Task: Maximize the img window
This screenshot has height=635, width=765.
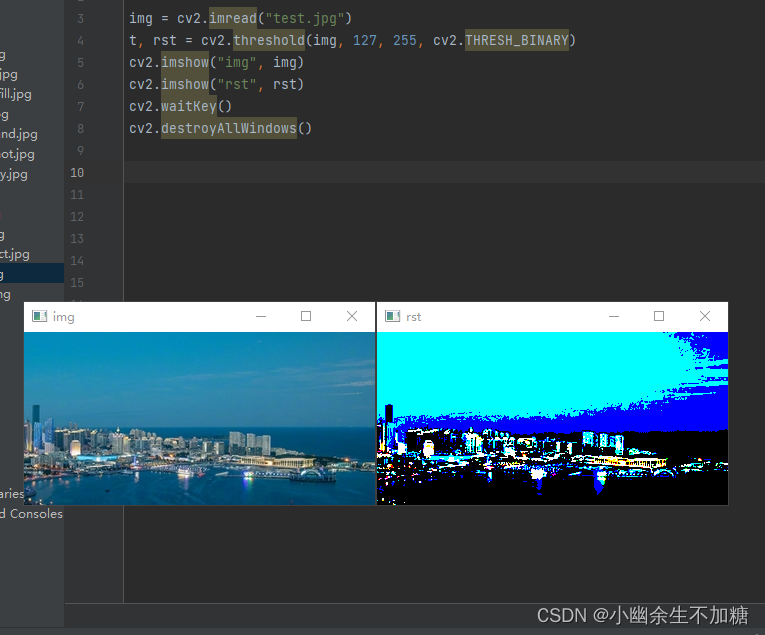Action: click(x=306, y=317)
